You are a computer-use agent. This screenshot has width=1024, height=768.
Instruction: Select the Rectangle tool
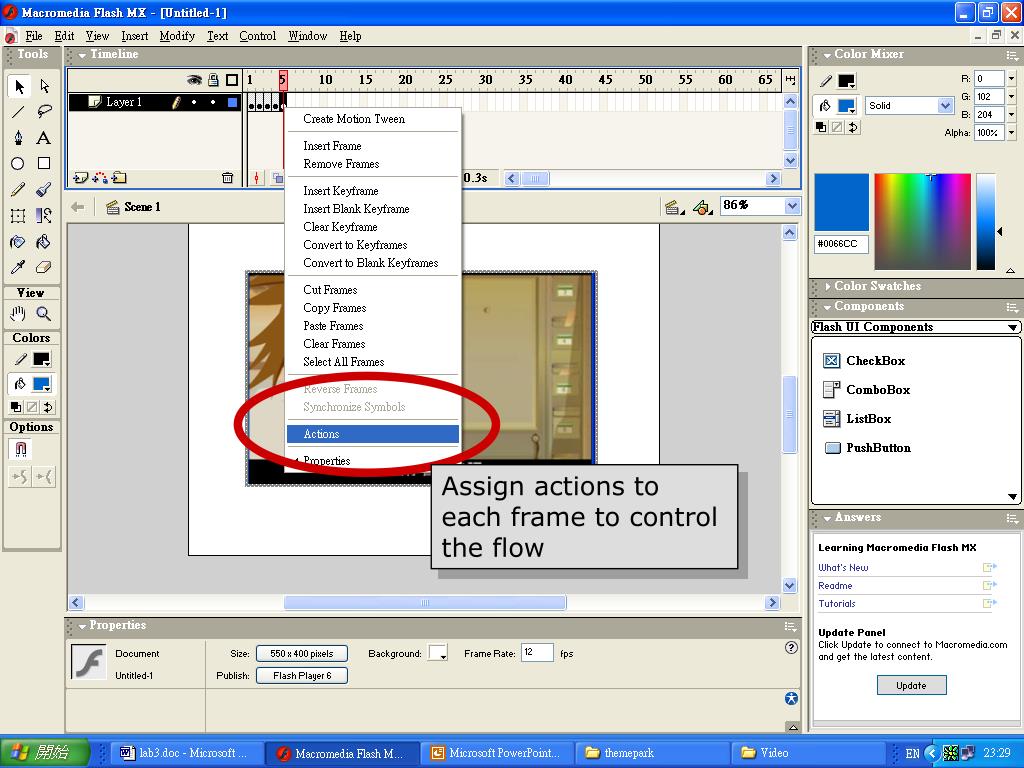pyautogui.click(x=44, y=163)
